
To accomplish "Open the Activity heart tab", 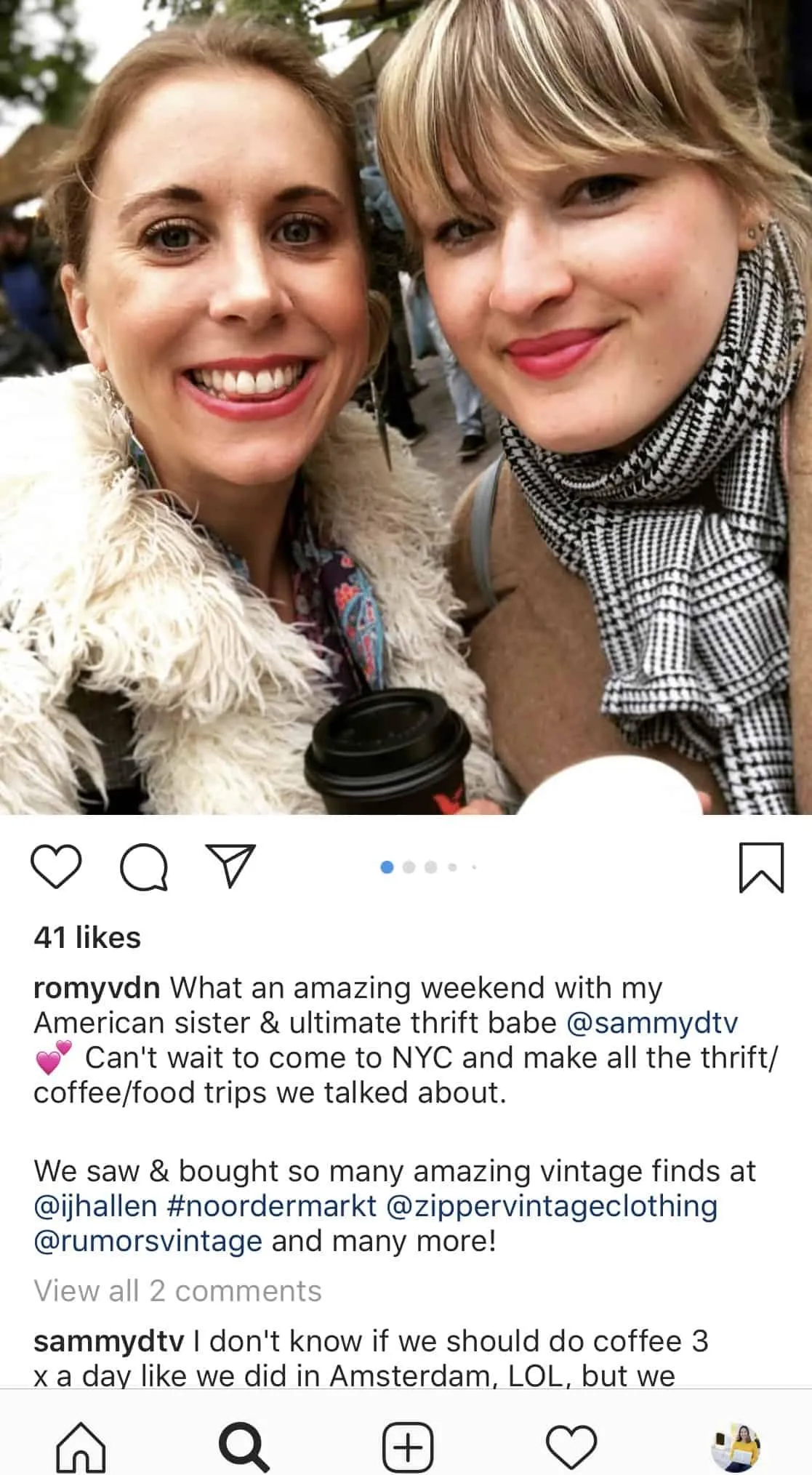I will [571, 1447].
